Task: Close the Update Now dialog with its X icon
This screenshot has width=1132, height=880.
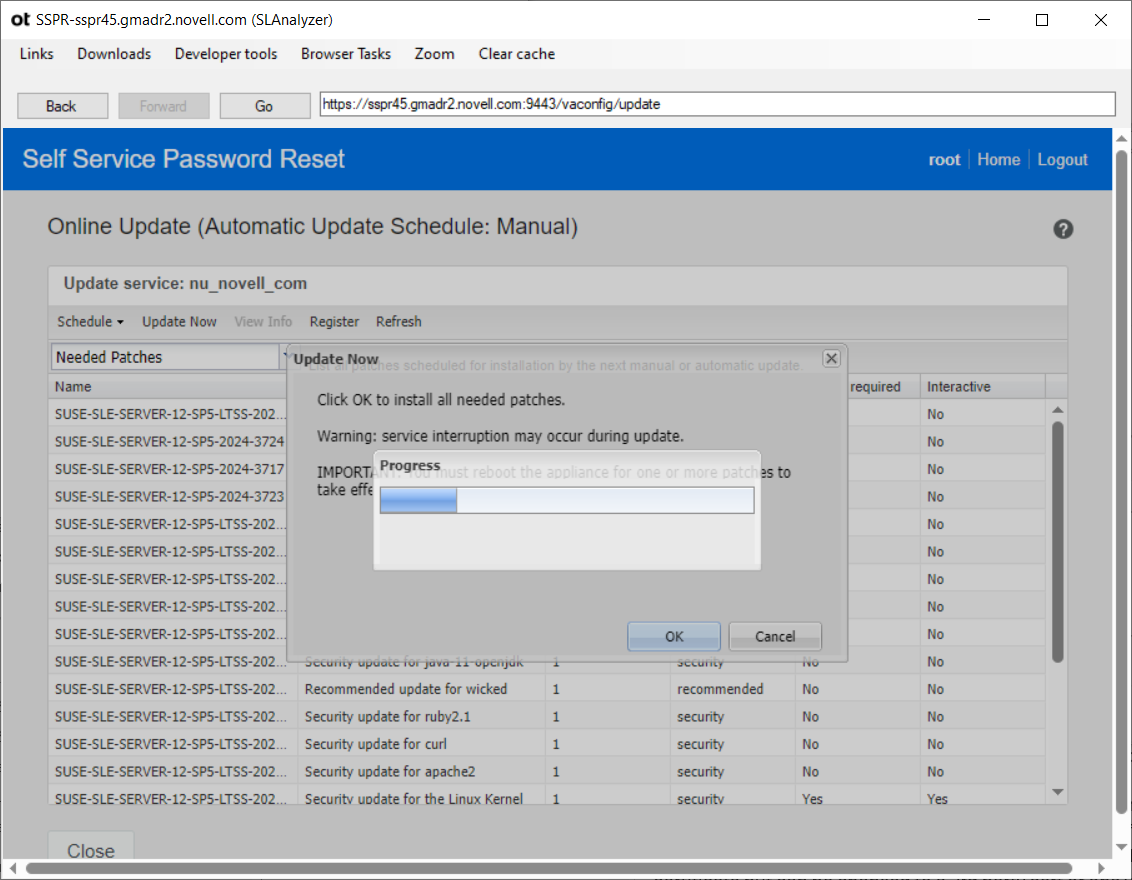Action: [831, 358]
